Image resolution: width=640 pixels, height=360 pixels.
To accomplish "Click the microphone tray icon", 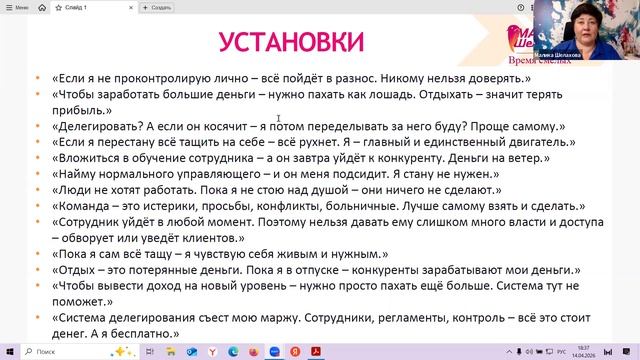I will tap(519, 351).
